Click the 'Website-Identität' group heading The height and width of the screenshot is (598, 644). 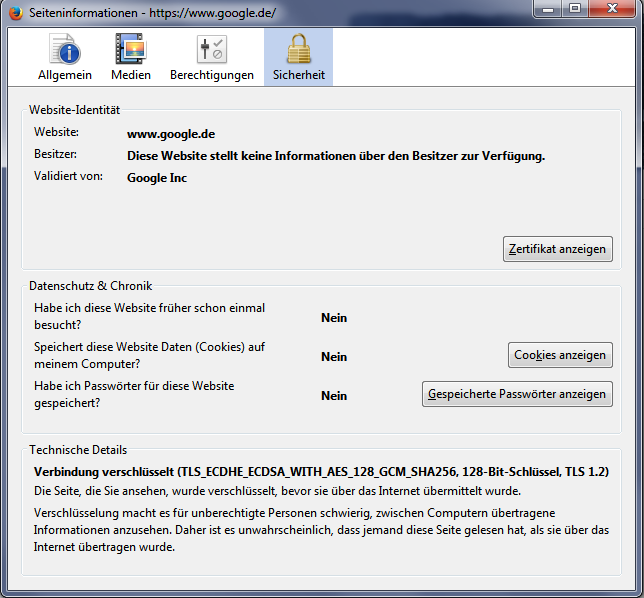(x=74, y=110)
